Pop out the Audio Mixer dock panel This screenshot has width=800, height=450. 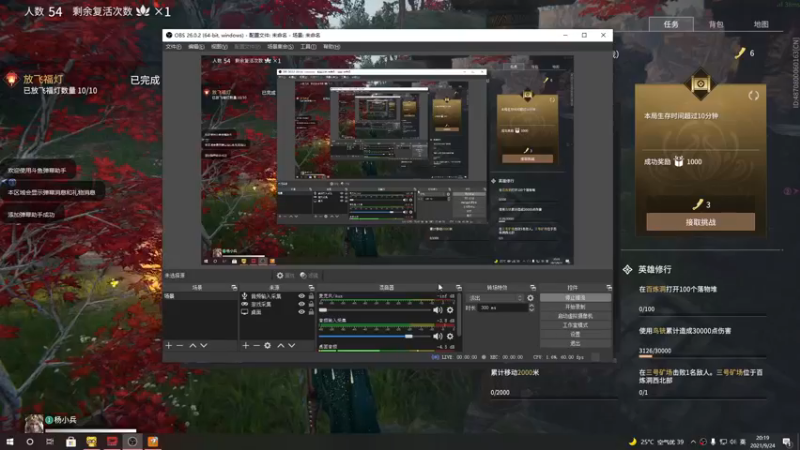pos(458,288)
